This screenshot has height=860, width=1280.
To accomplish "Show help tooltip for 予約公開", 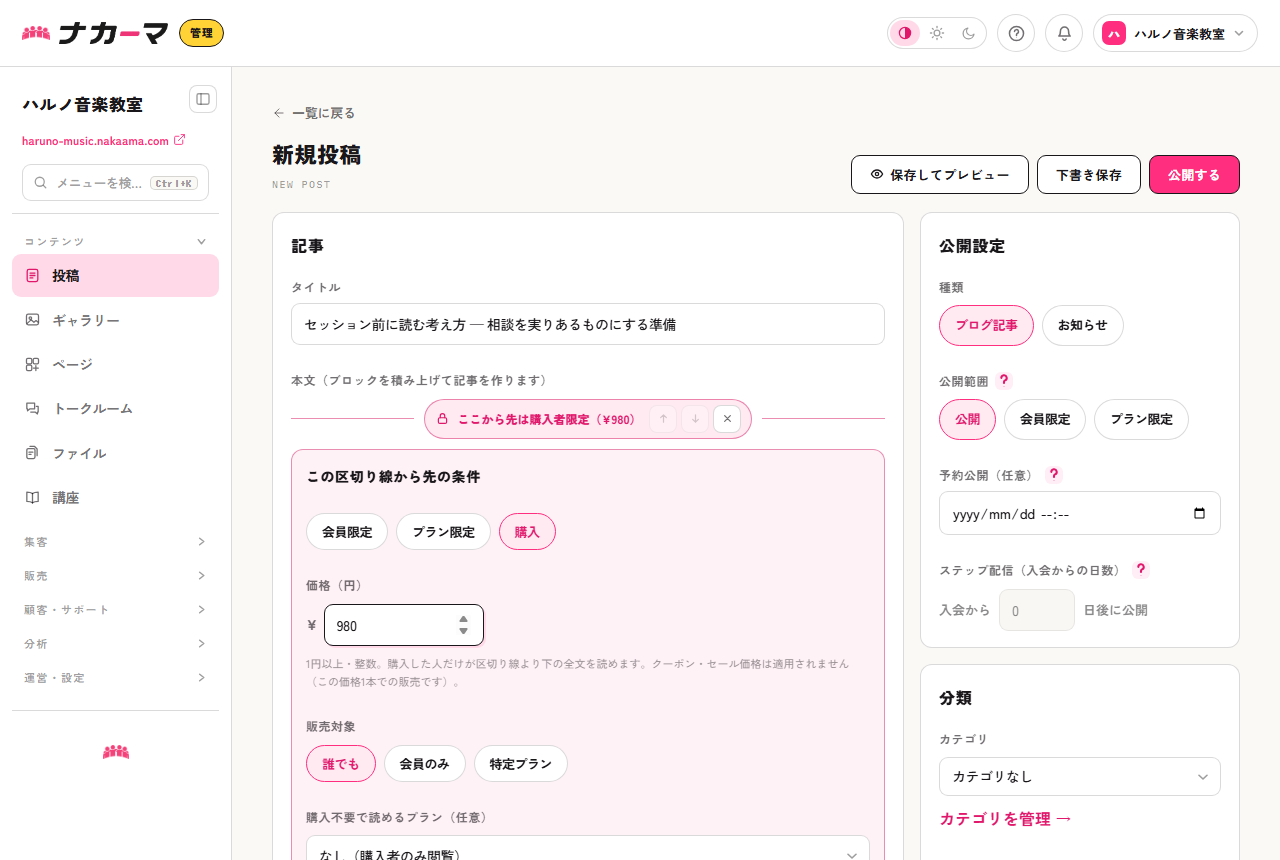I will pos(1053,474).
